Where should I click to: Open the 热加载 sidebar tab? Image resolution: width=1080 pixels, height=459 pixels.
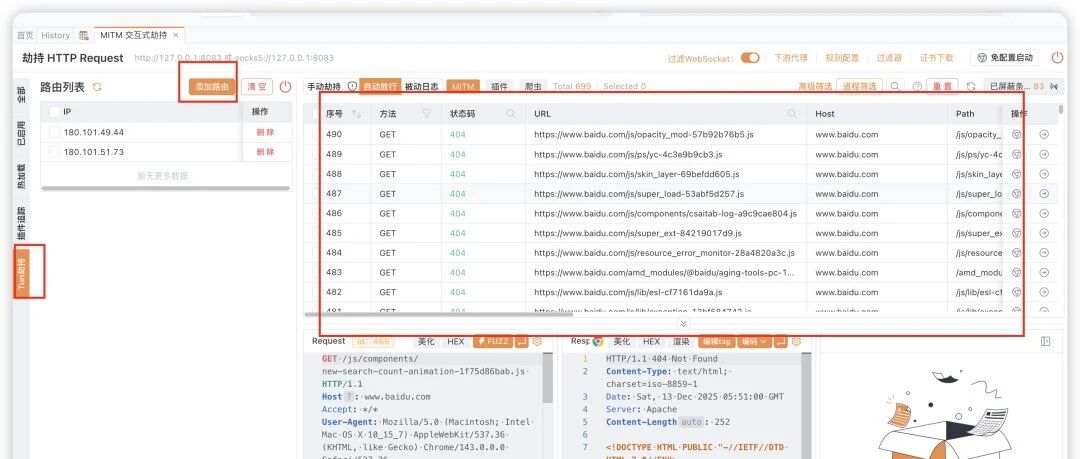tap(21, 178)
